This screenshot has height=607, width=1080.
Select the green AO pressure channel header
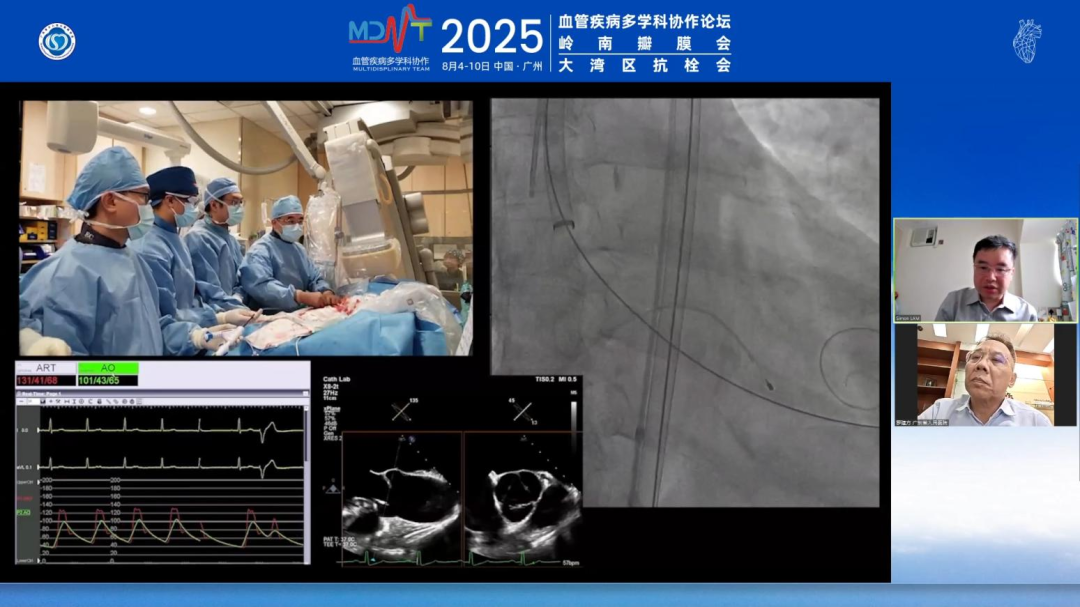(108, 368)
